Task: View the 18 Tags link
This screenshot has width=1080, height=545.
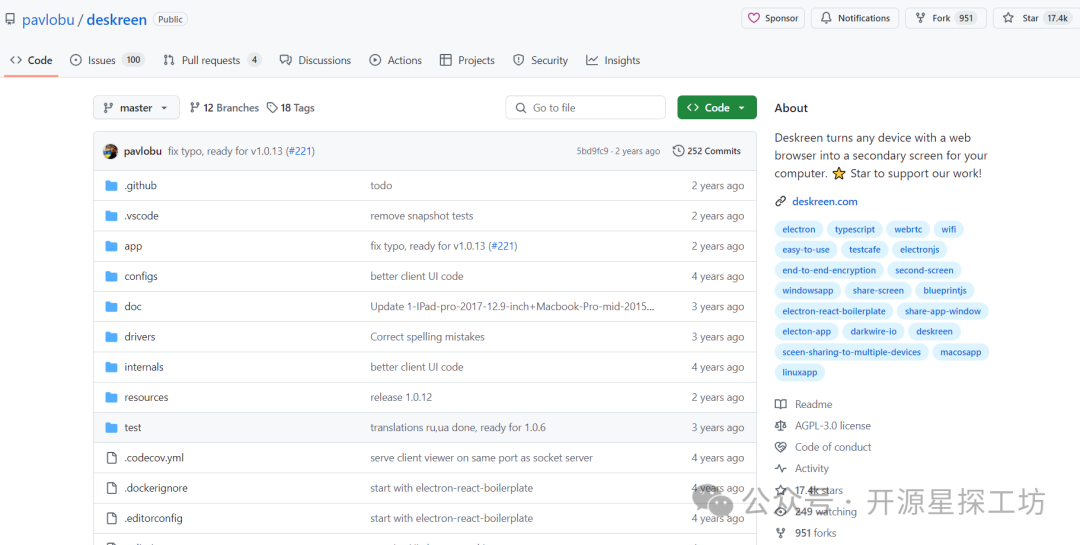Action: (x=291, y=108)
